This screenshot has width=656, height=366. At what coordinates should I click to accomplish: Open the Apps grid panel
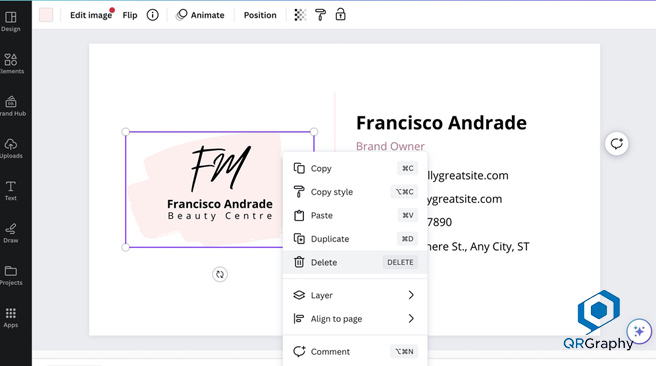[11, 318]
